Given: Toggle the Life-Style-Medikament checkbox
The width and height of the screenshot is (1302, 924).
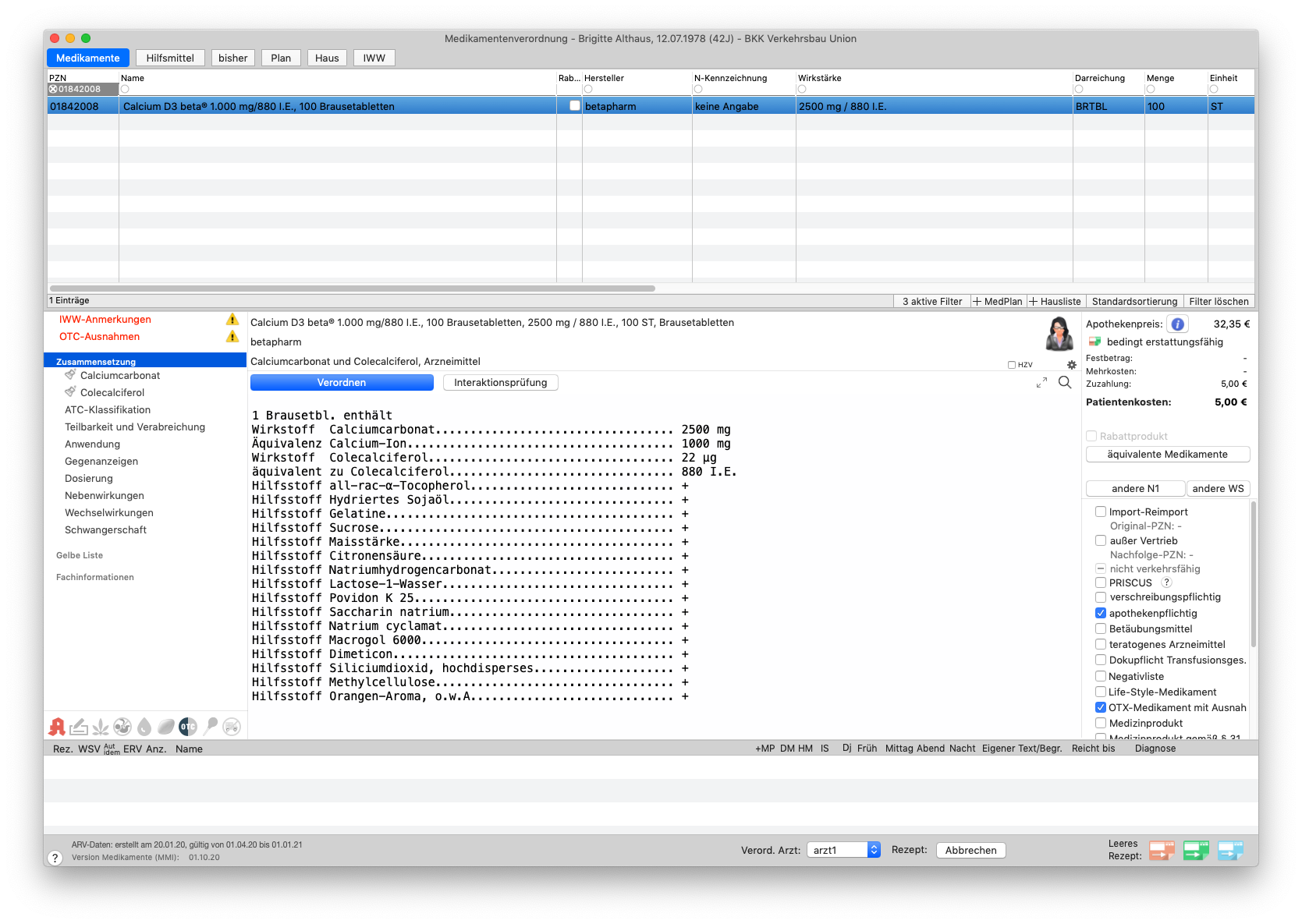Looking at the screenshot, I should pyautogui.click(x=1101, y=692).
